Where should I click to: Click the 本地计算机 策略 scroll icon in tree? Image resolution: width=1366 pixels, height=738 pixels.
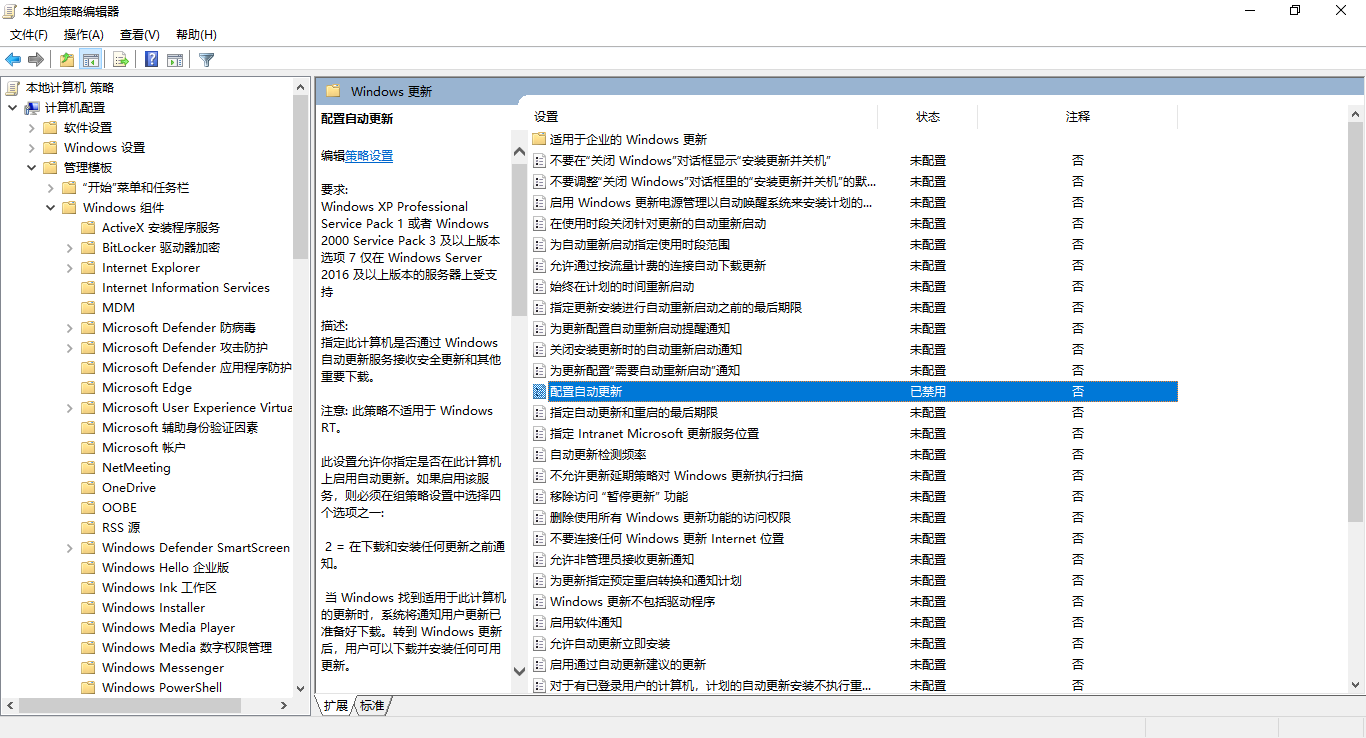(x=13, y=88)
